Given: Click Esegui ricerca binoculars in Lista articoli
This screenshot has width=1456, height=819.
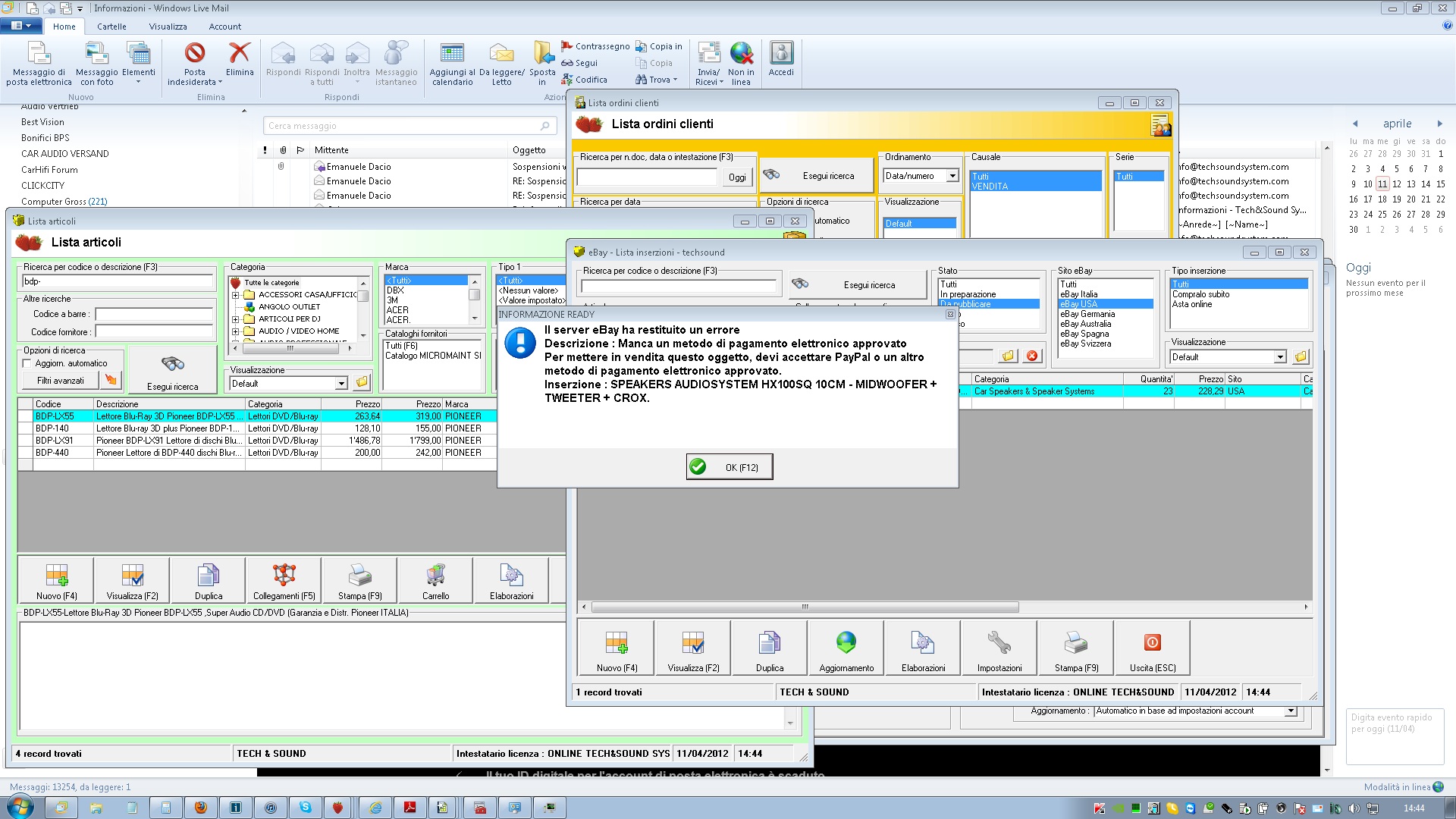Looking at the screenshot, I should tap(172, 370).
